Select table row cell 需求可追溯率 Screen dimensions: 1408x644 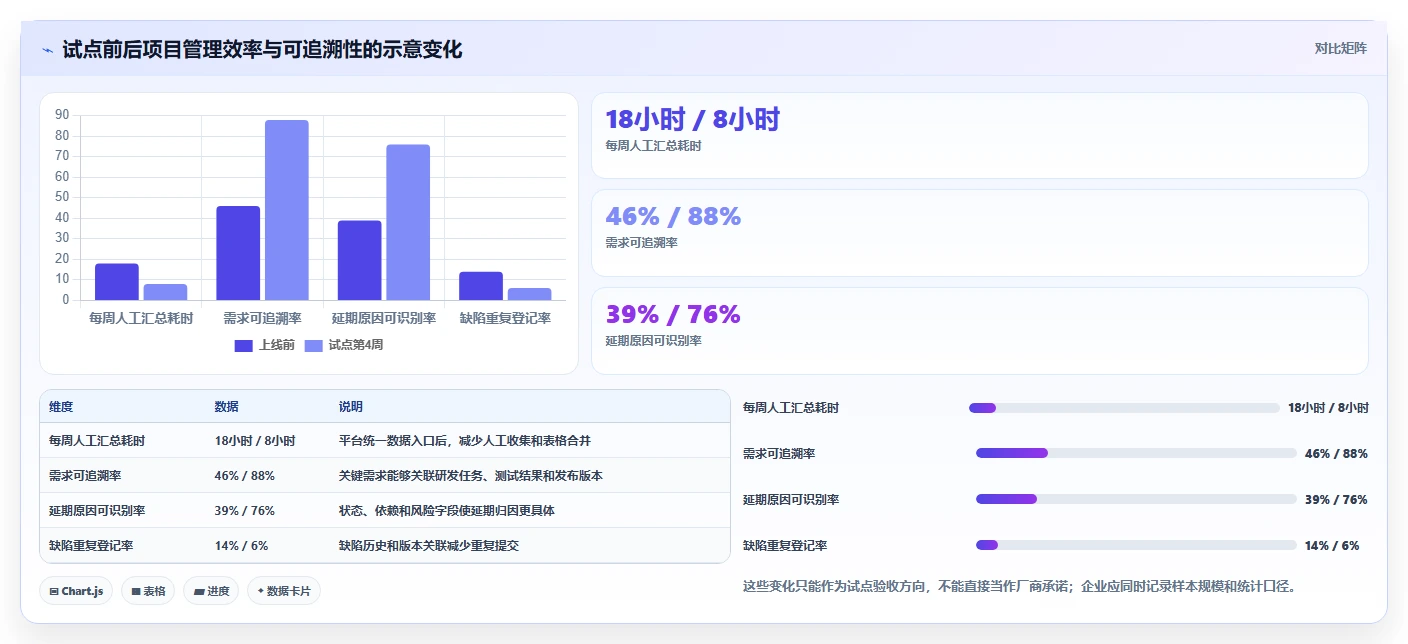click(x=85, y=476)
